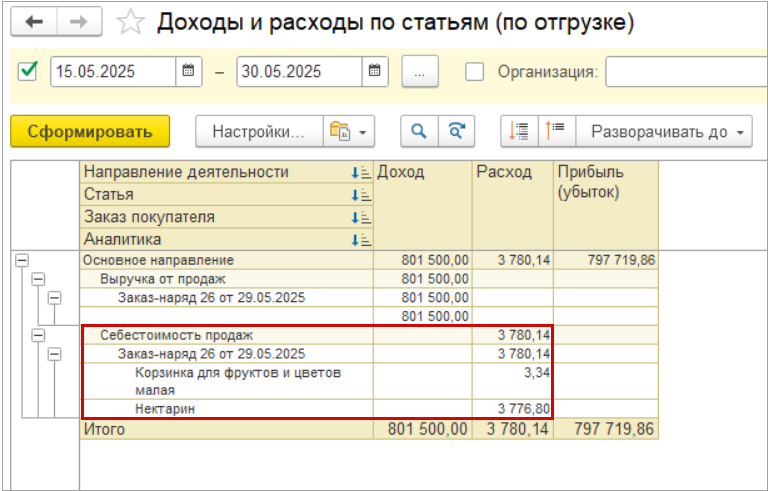Click the find next search icon
The width and height of the screenshot is (768, 491).
pos(455,131)
